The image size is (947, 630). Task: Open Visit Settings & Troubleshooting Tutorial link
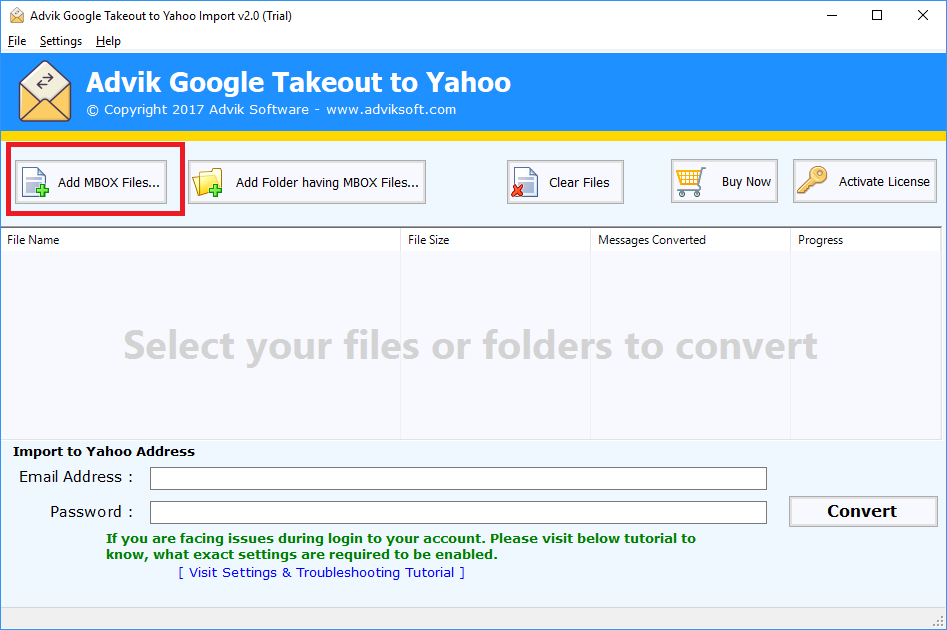pos(321,572)
